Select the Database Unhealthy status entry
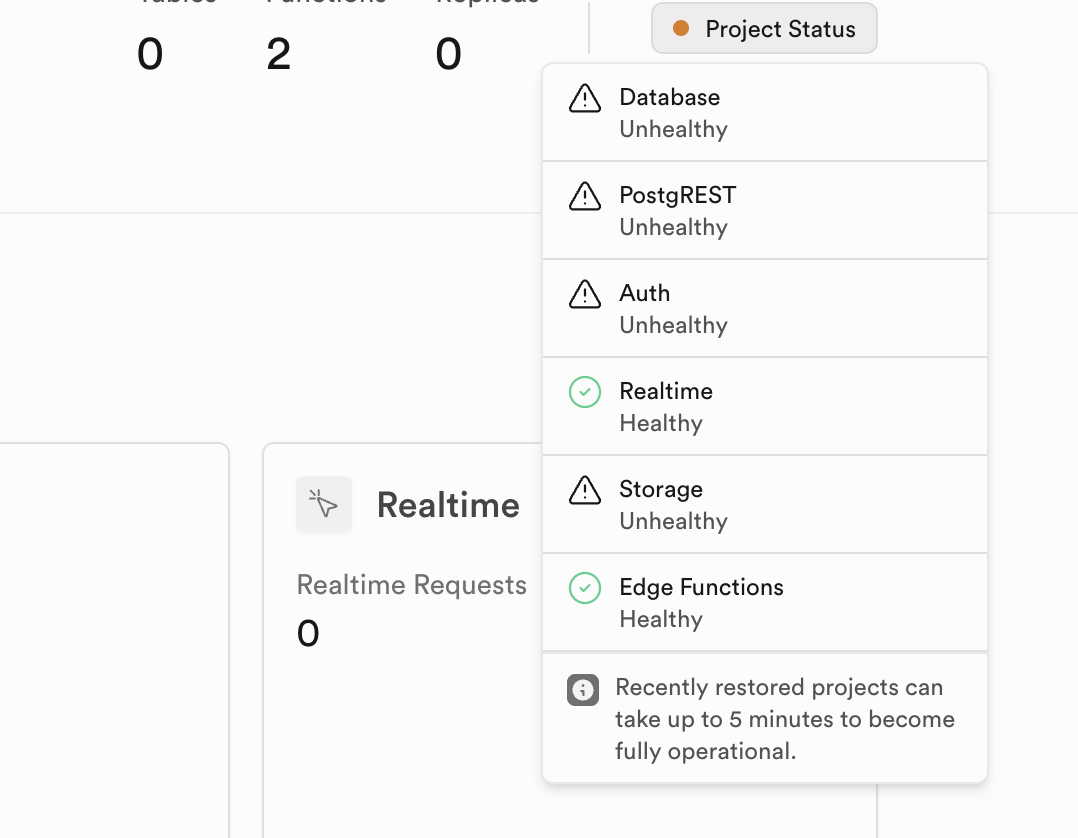Image resolution: width=1078 pixels, height=838 pixels. 764,112
